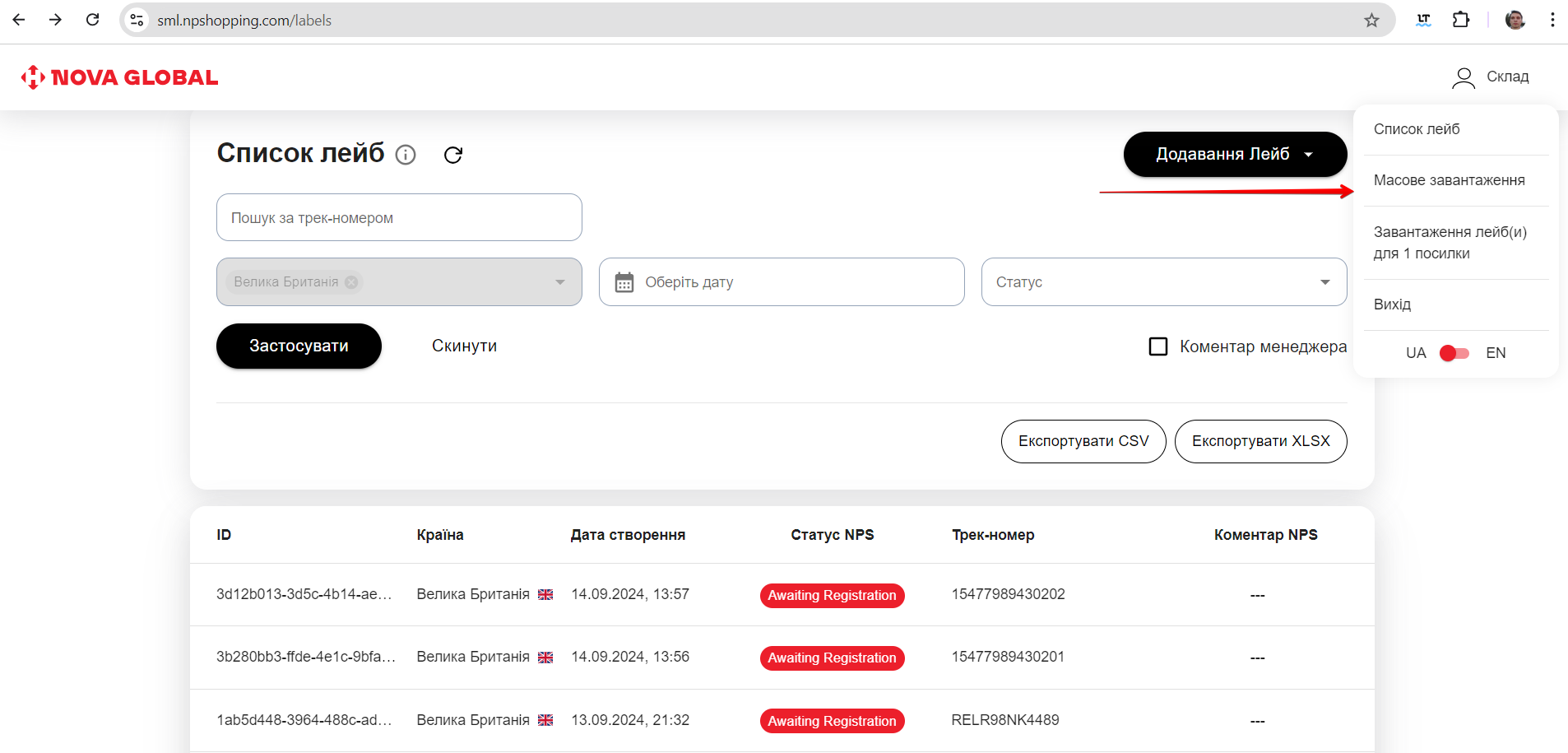
Task: Apply filters with Застосувати button
Action: pos(299,346)
